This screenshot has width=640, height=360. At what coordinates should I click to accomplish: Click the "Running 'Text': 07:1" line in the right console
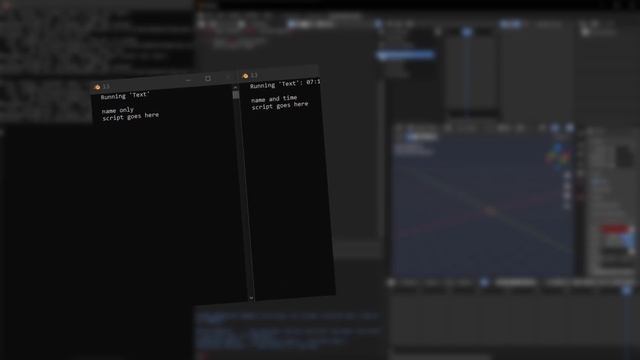[x=285, y=84]
